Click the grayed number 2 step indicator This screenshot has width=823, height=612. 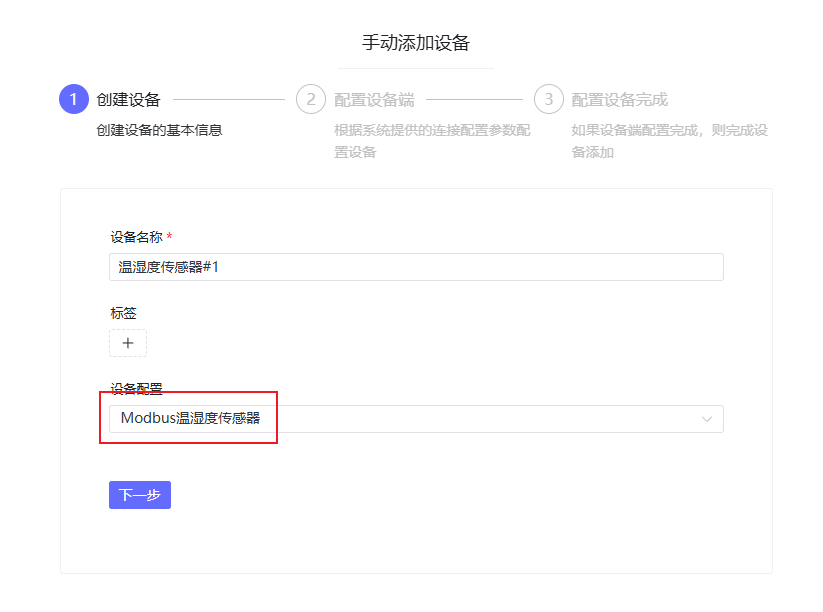pyautogui.click(x=311, y=98)
